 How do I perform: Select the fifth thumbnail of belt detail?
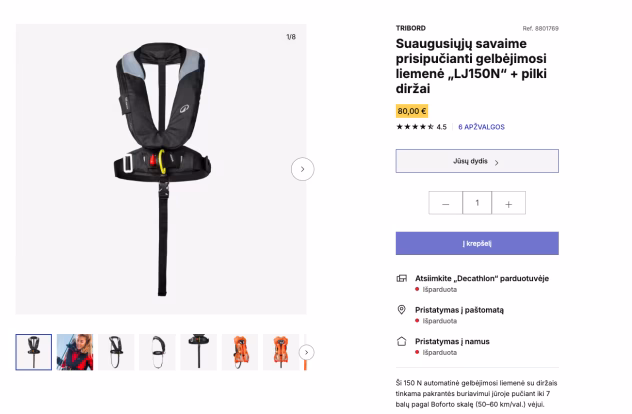pyautogui.click(x=199, y=352)
